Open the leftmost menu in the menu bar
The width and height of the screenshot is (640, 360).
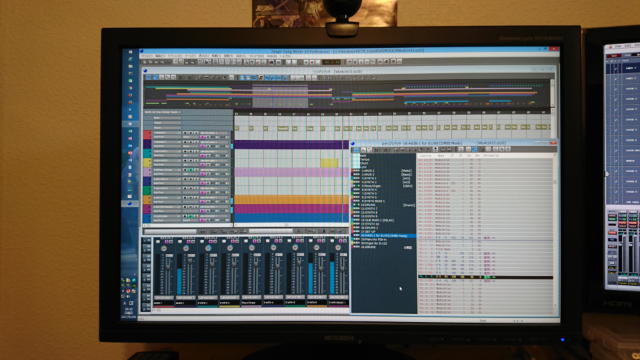tap(147, 56)
